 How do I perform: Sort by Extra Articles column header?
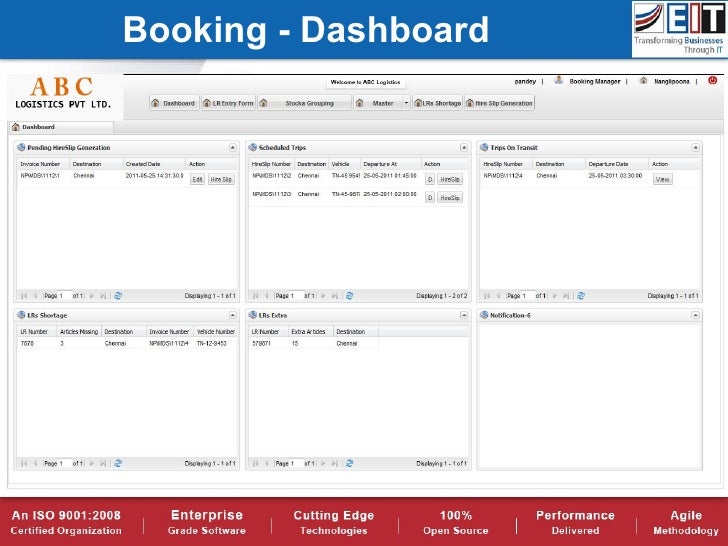pyautogui.click(x=310, y=332)
